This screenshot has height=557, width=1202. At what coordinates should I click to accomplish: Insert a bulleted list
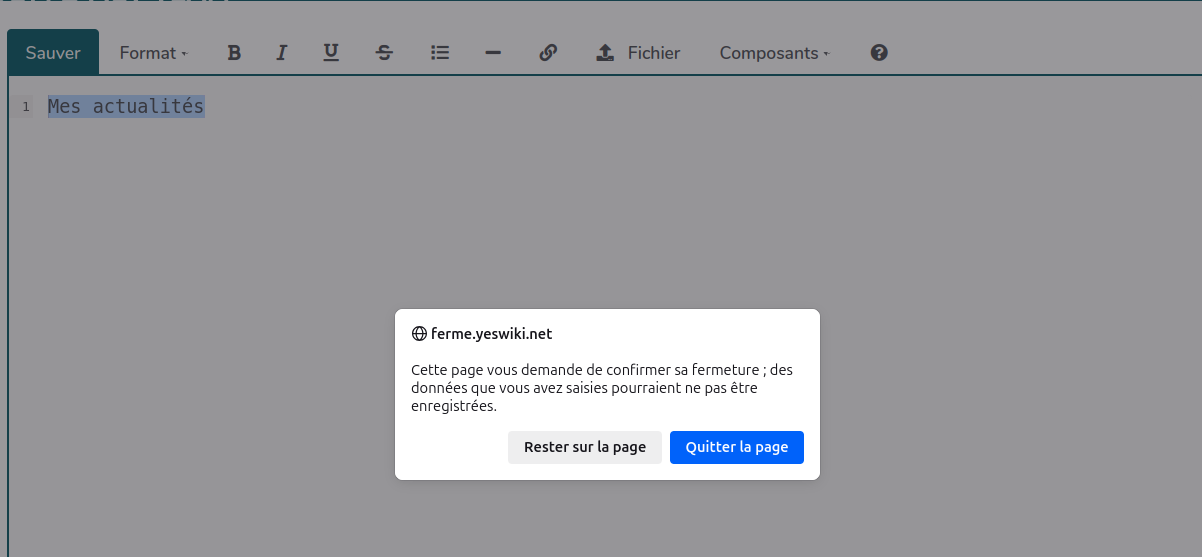[439, 53]
